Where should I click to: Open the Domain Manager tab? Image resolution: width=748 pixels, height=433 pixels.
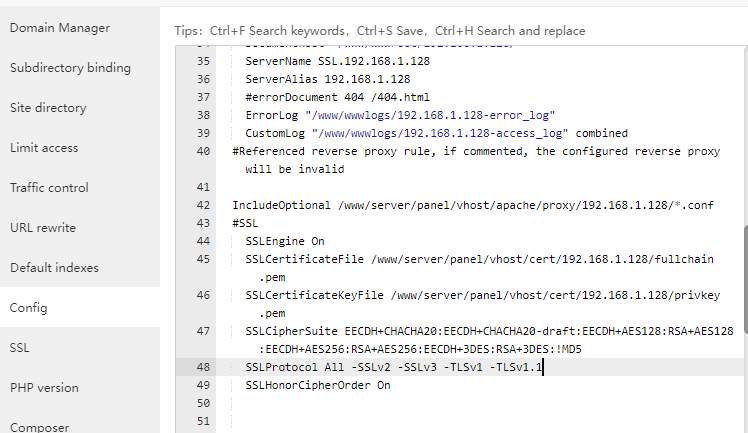pyautogui.click(x=60, y=28)
